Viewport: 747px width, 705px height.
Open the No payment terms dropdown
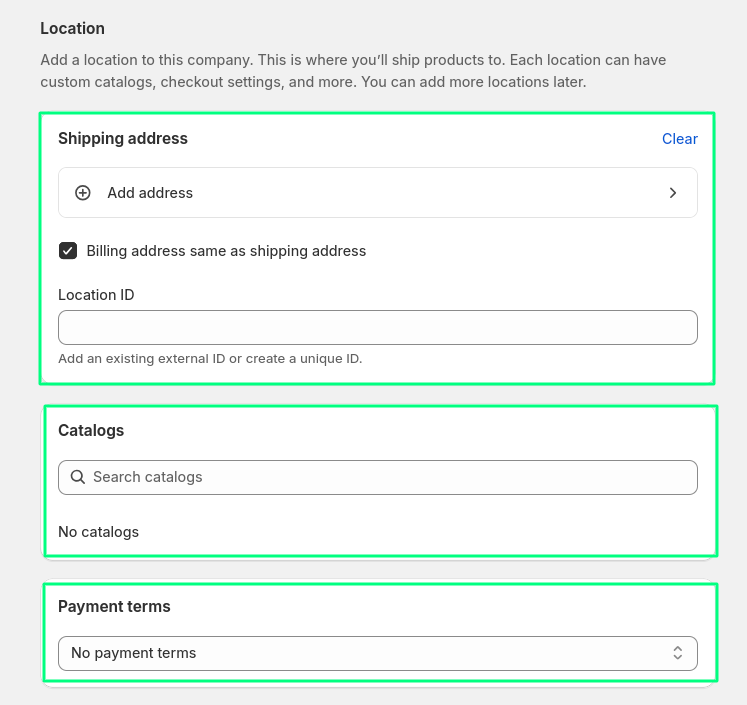tap(377, 653)
